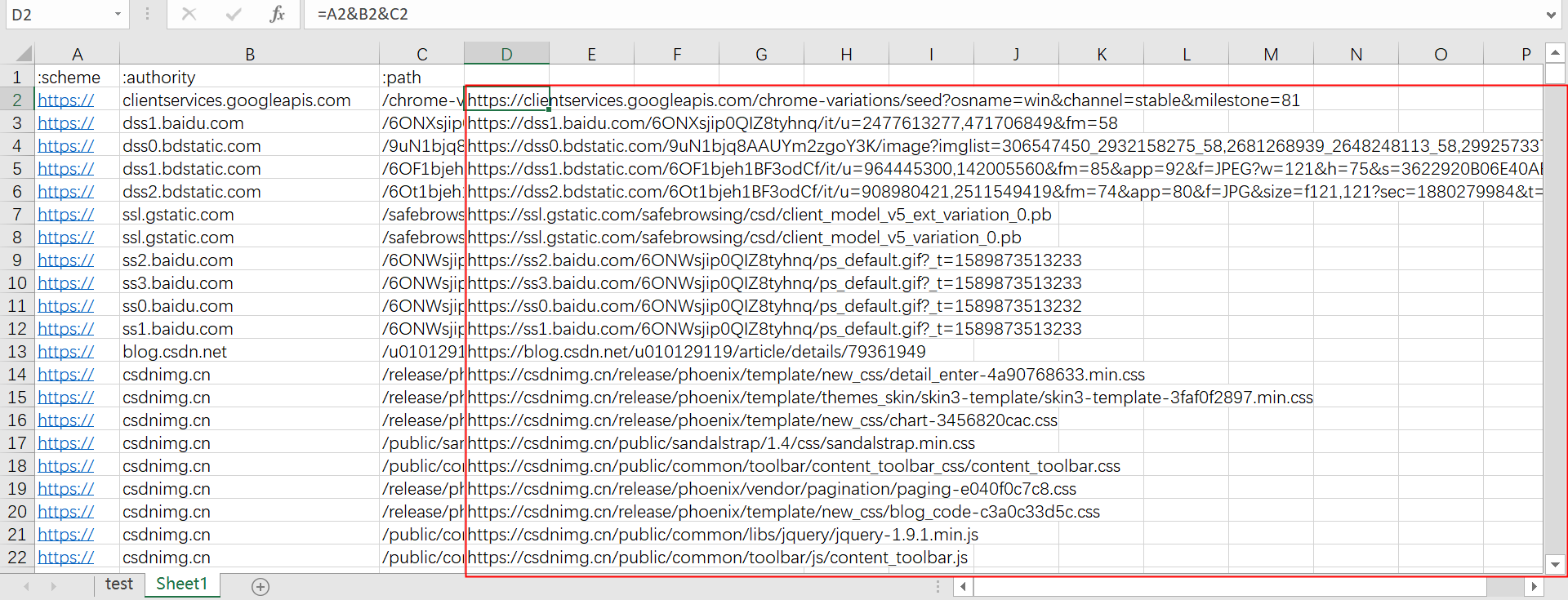The image size is (1568, 600).
Task: Select csdnimg.cn cell in row 14
Action: [x=250, y=374]
